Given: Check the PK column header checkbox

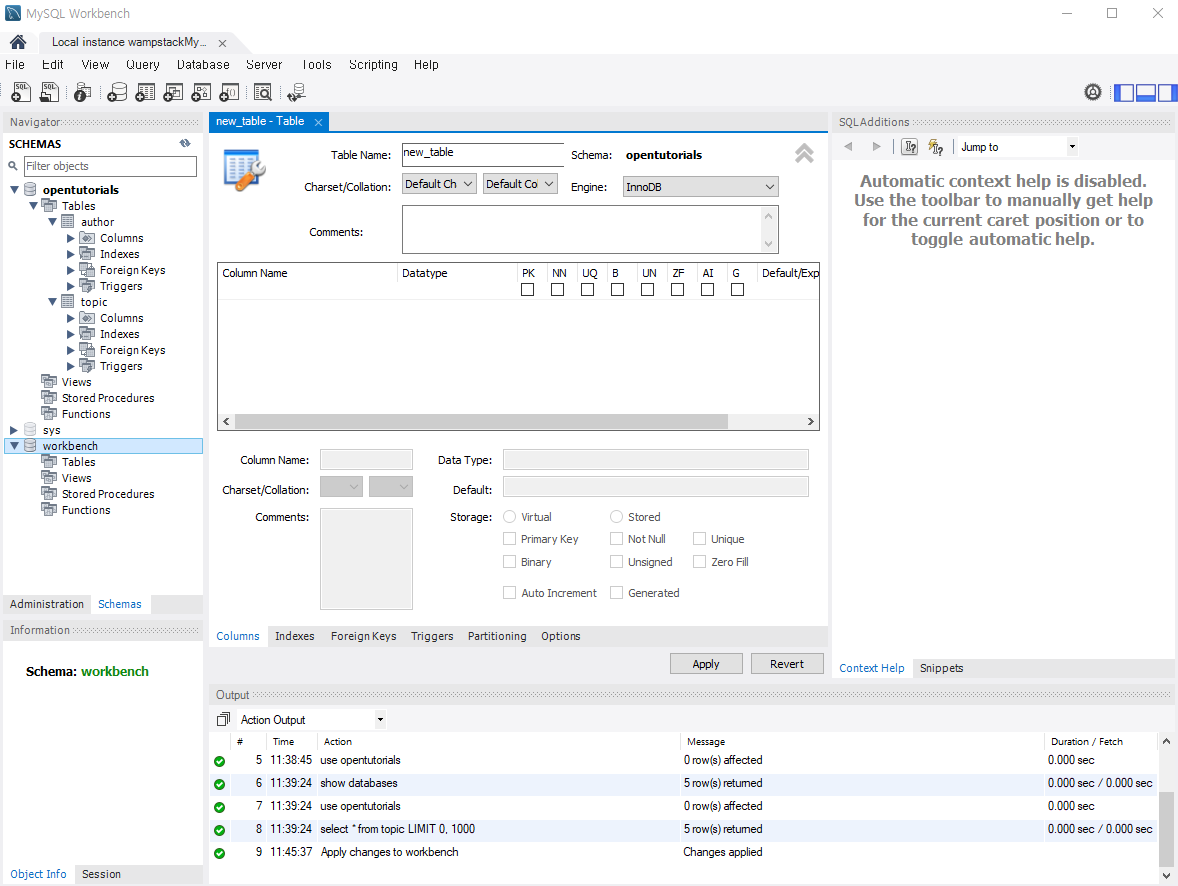Looking at the screenshot, I should coord(527,289).
